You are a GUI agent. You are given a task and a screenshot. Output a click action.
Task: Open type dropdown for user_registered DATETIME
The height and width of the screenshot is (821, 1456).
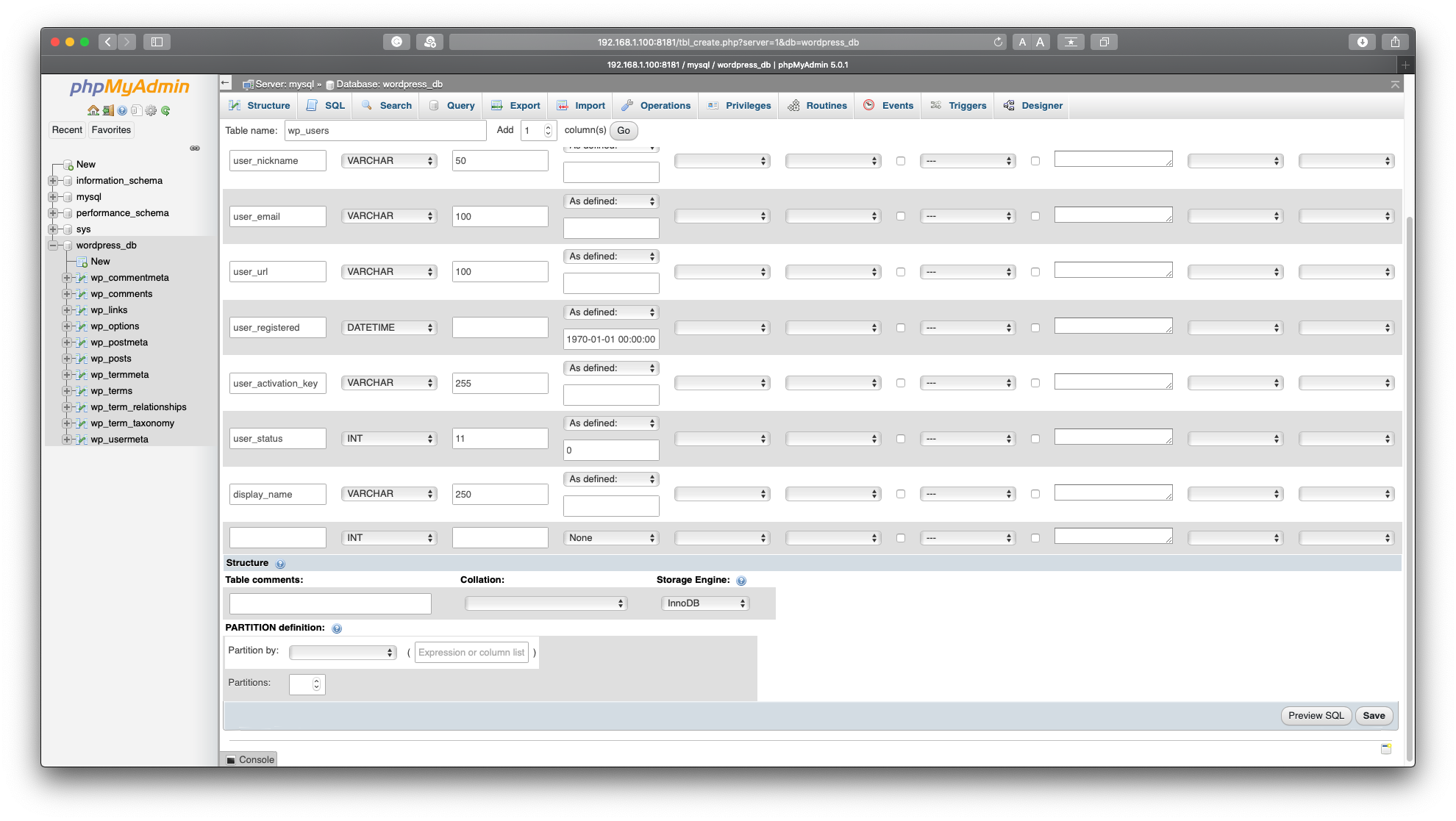[x=389, y=328]
